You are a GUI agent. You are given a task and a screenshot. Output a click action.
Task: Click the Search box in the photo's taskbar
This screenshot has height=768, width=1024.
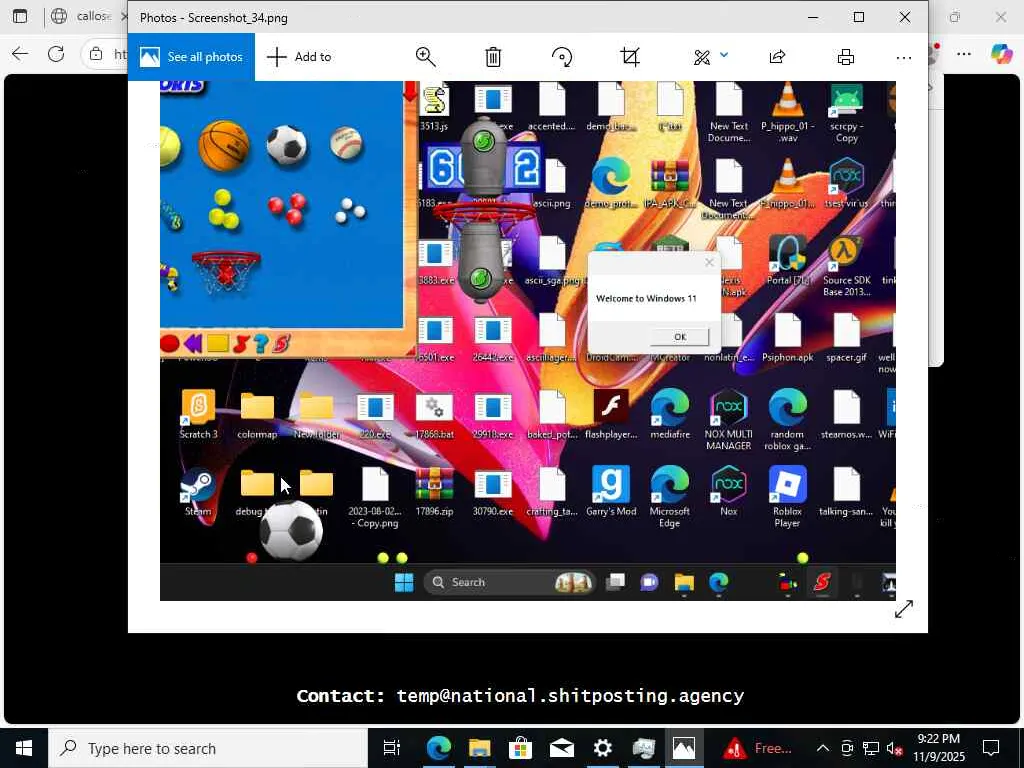(x=509, y=582)
